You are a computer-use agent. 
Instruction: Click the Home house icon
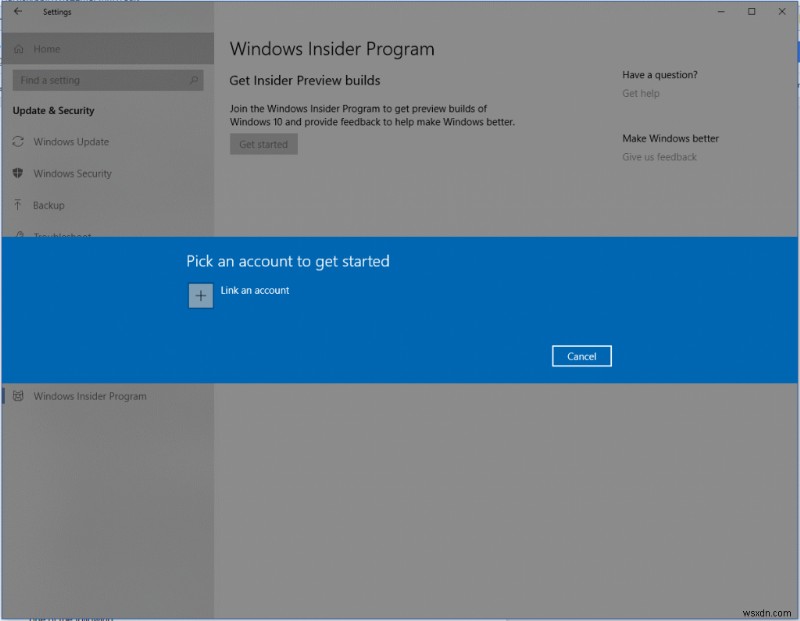[17, 48]
